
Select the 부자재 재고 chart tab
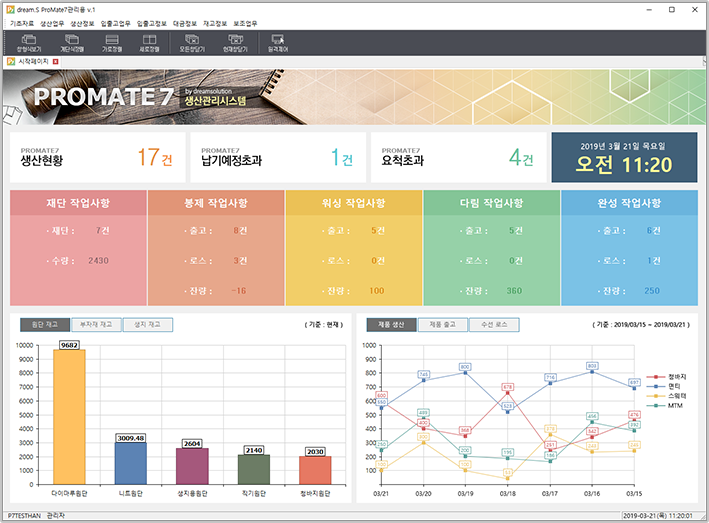96,325
